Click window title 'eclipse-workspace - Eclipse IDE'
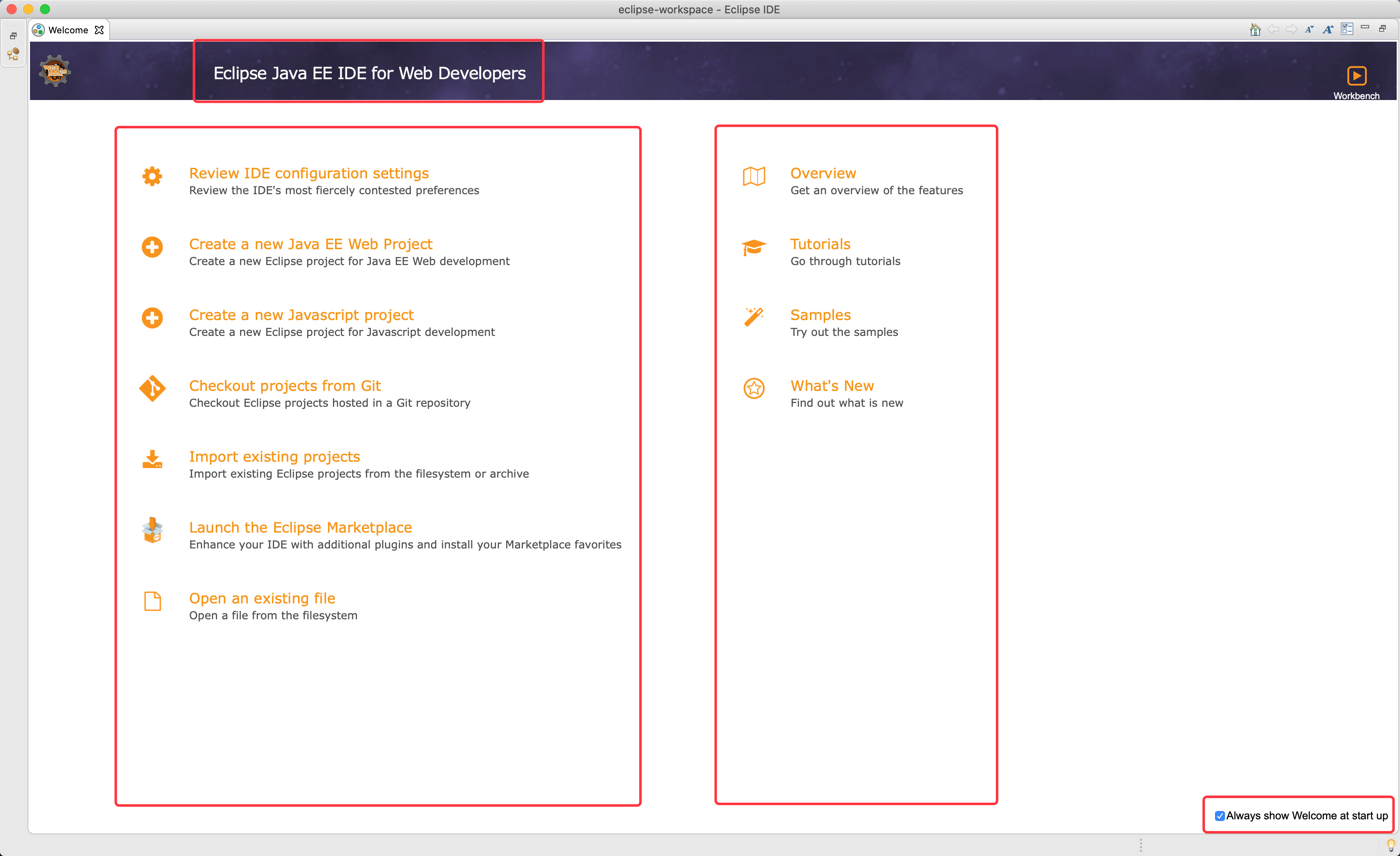Image resolution: width=1400 pixels, height=856 pixels. tap(699, 10)
